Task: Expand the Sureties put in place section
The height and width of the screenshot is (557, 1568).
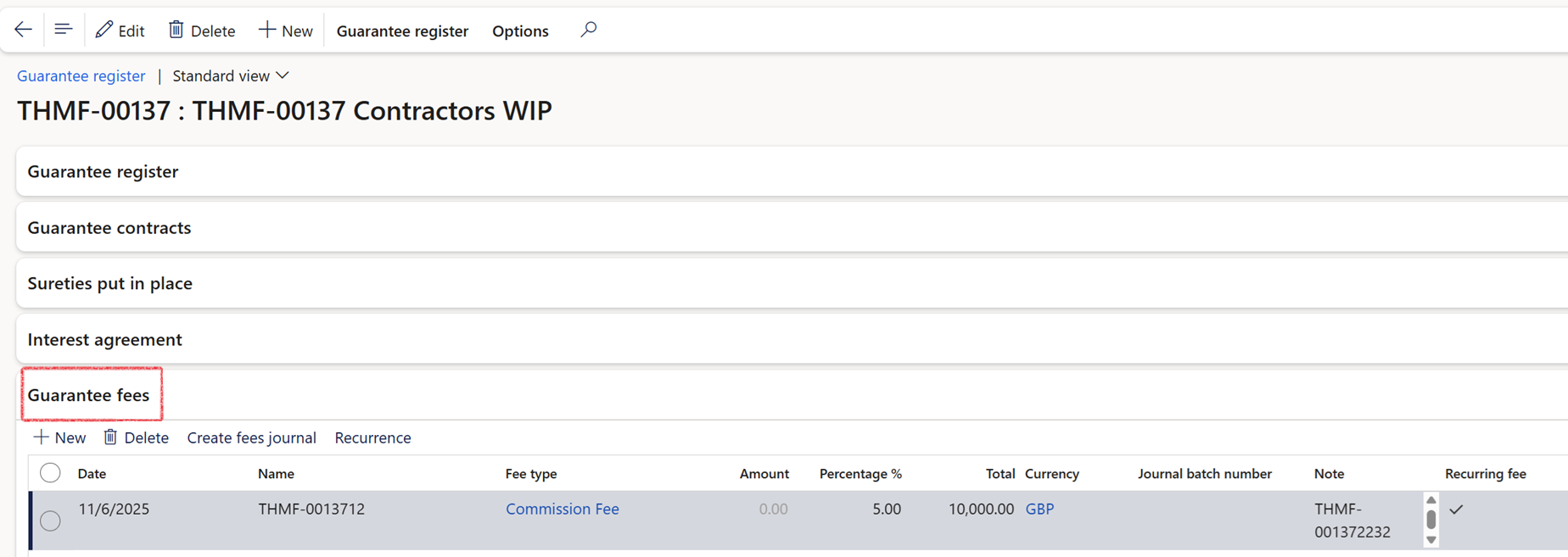Action: tap(110, 283)
